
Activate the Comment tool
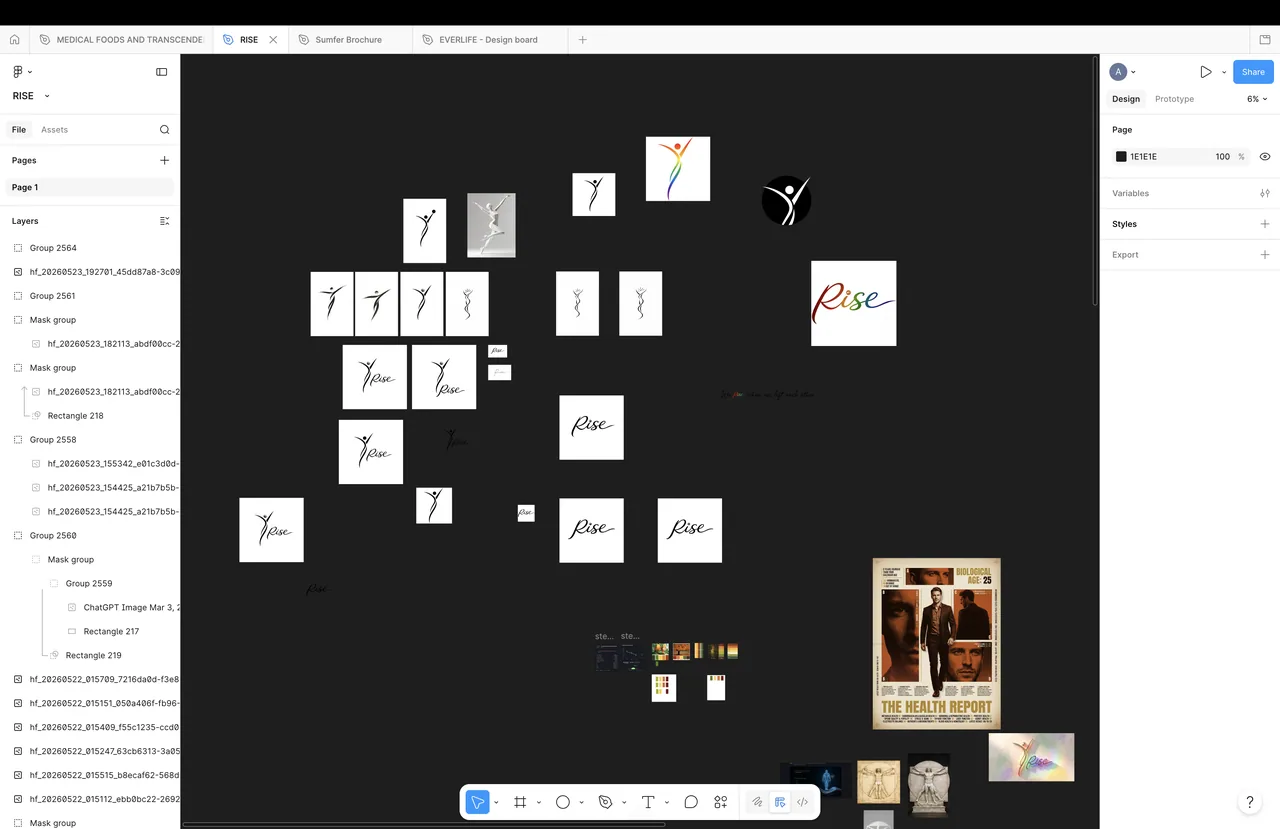coord(691,802)
